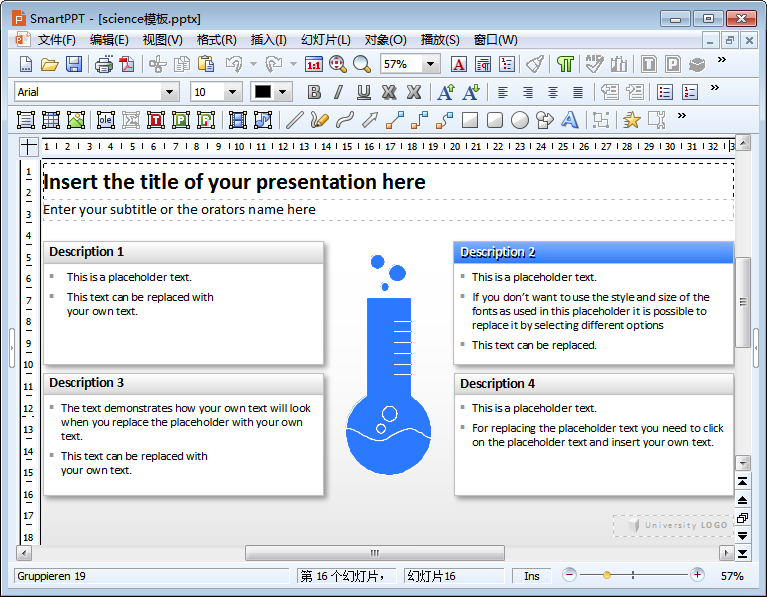
Task: Open the 幻灯片(L) menu
Action: pos(326,40)
